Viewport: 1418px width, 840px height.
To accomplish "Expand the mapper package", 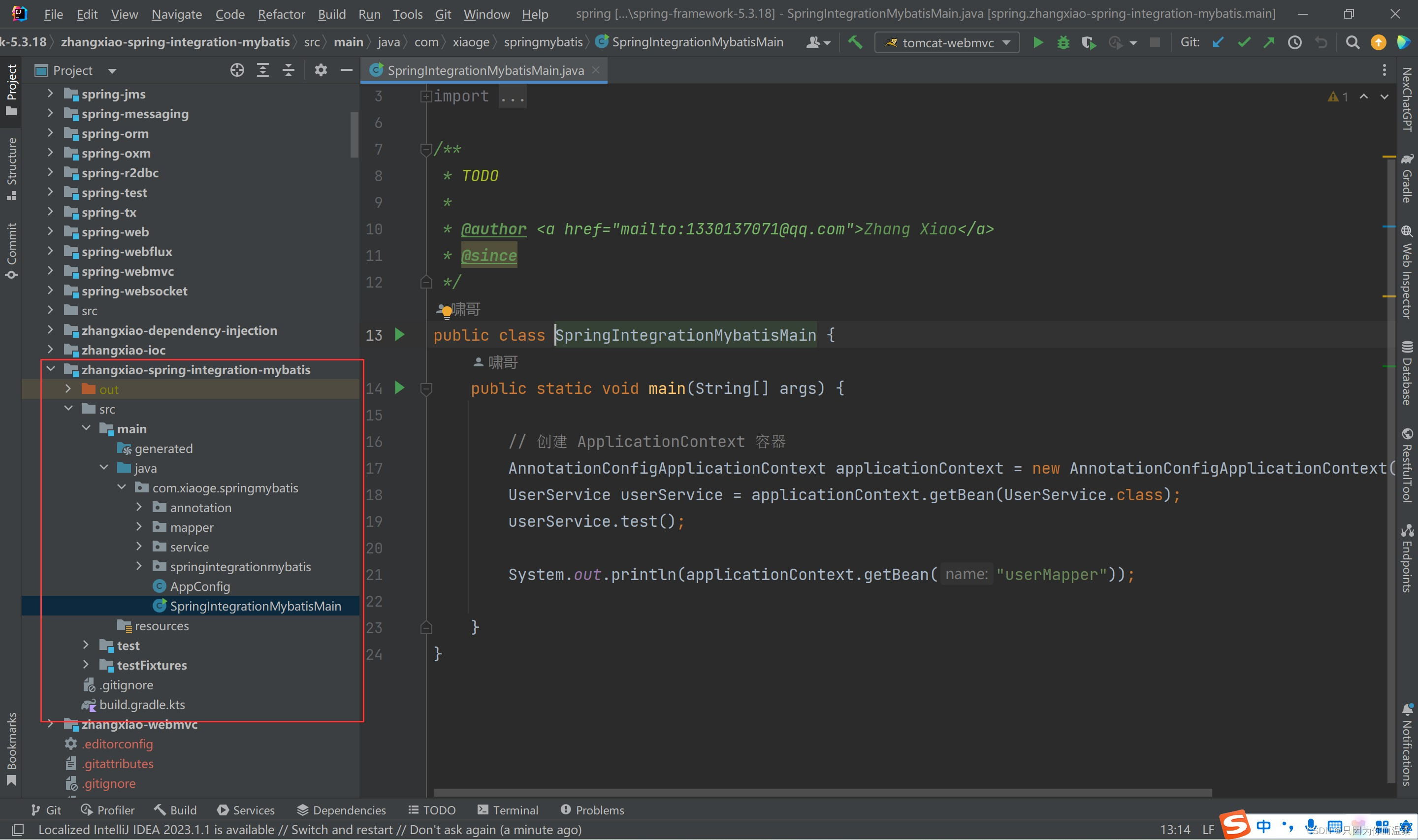I will click(x=139, y=526).
